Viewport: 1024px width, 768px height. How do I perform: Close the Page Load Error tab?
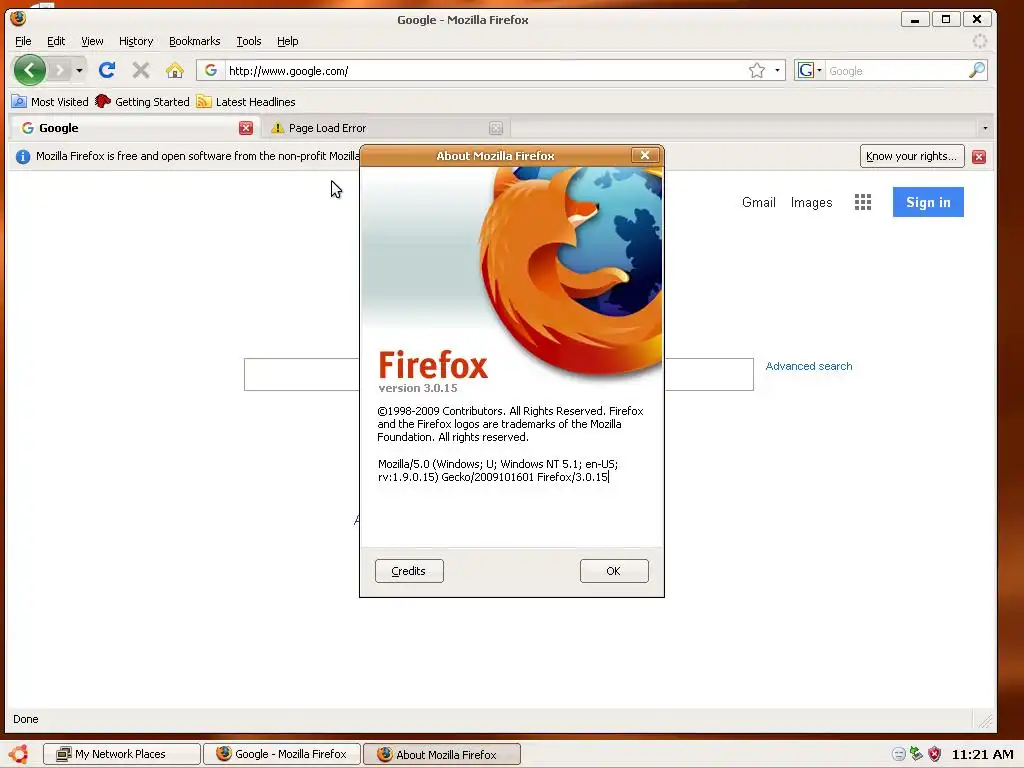pos(496,128)
